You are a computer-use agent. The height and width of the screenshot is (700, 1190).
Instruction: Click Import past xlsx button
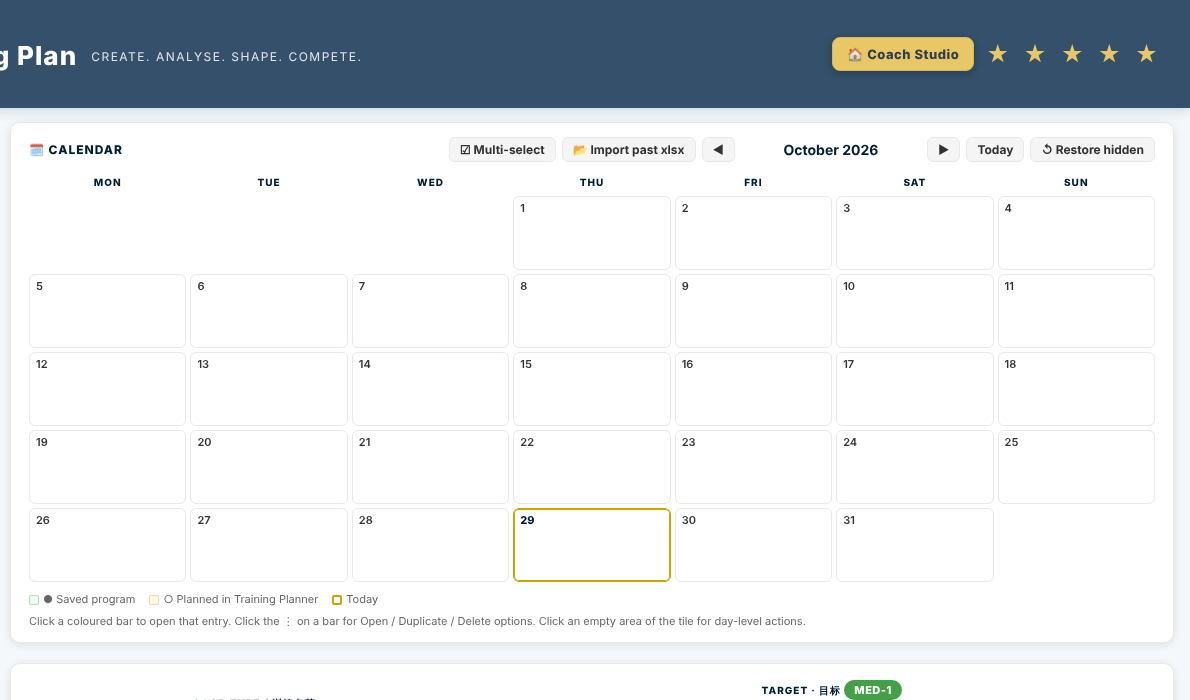628,150
